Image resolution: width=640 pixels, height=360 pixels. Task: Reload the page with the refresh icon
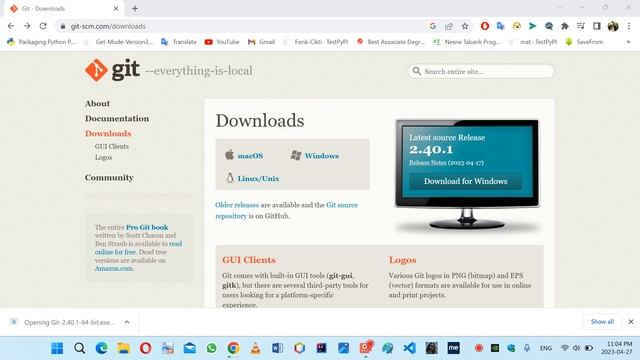(x=43, y=26)
